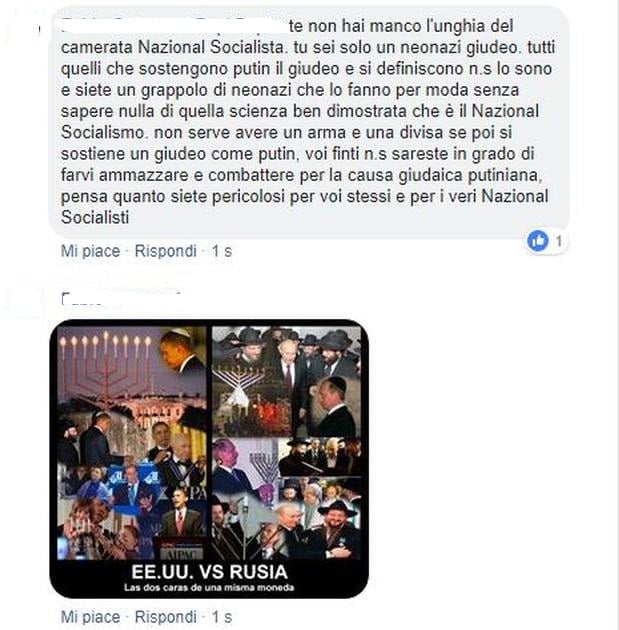Like the long text comment via Mi piace
This screenshot has height=630, width=619.
90,251
